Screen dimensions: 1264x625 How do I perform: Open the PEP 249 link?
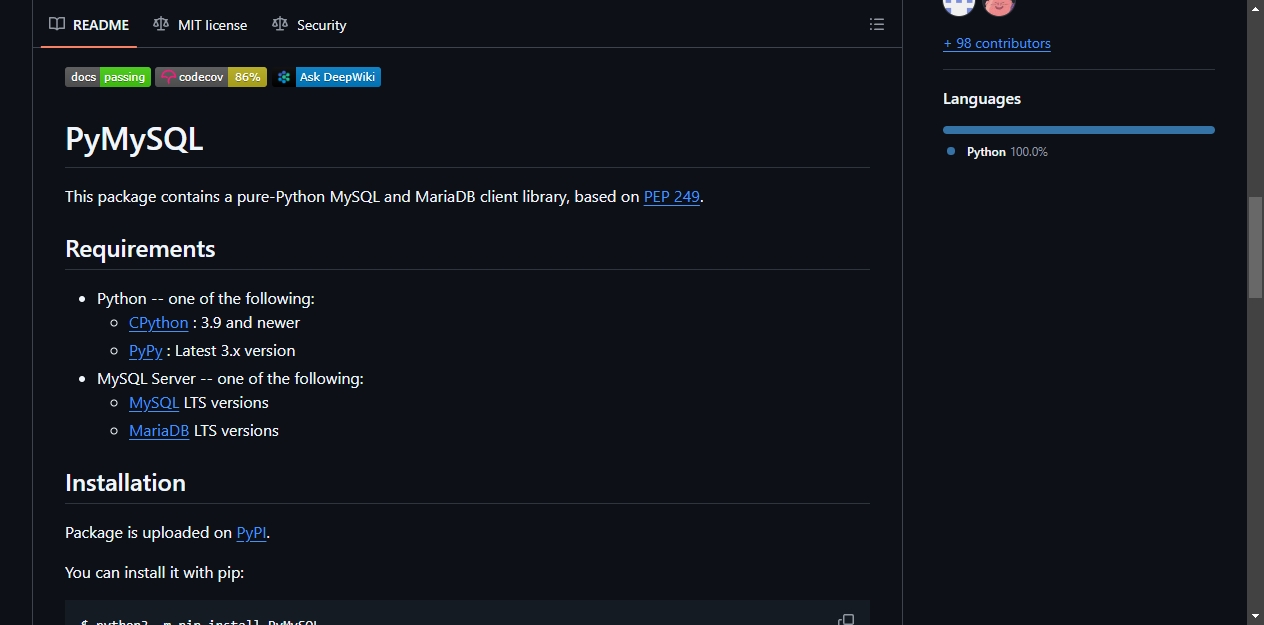click(x=672, y=197)
